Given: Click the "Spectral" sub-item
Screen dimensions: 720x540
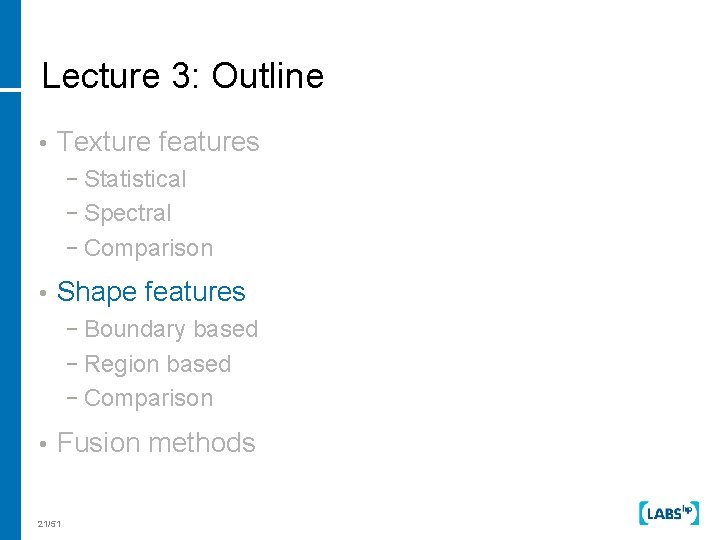Looking at the screenshot, I should (x=128, y=213).
